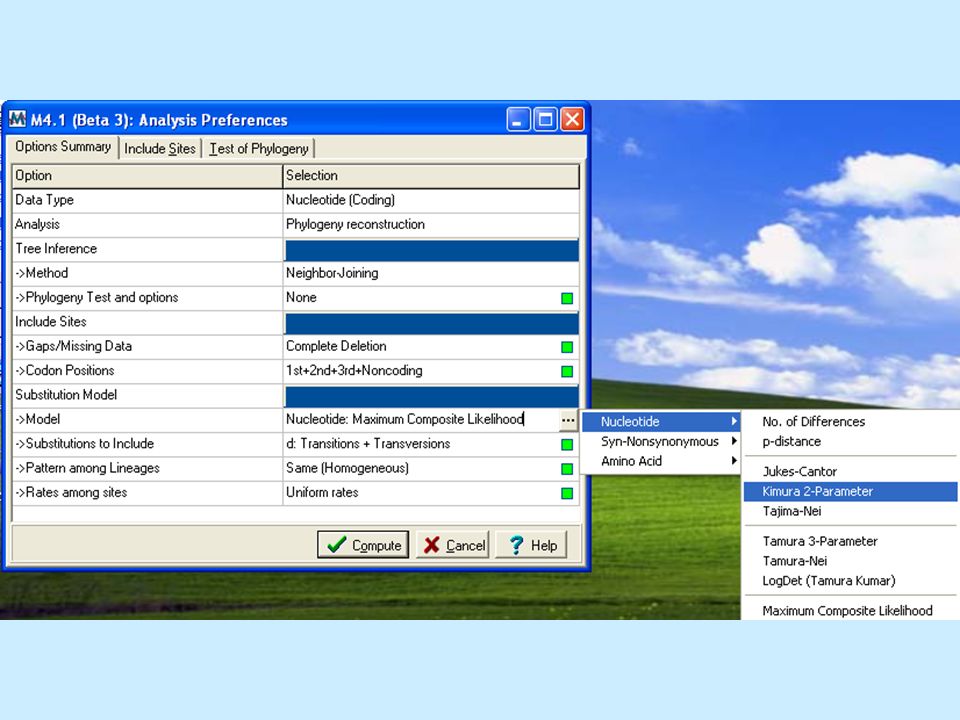Pick Tamura 3-Parameter model

[x=820, y=541]
